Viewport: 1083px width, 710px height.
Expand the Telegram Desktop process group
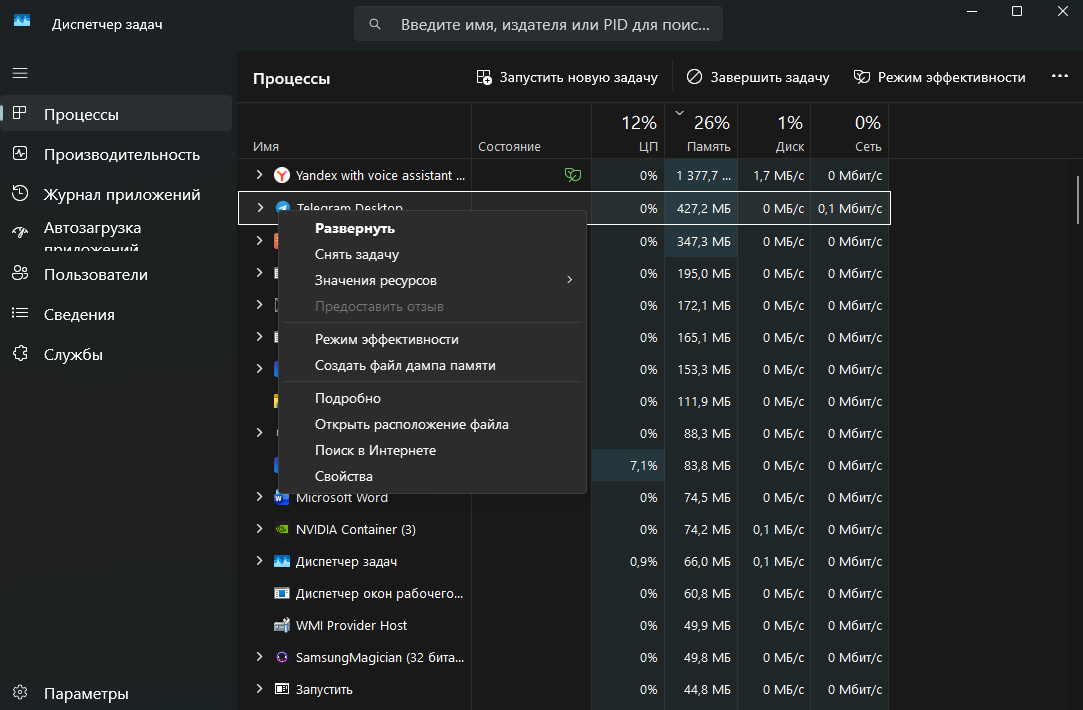(x=260, y=207)
